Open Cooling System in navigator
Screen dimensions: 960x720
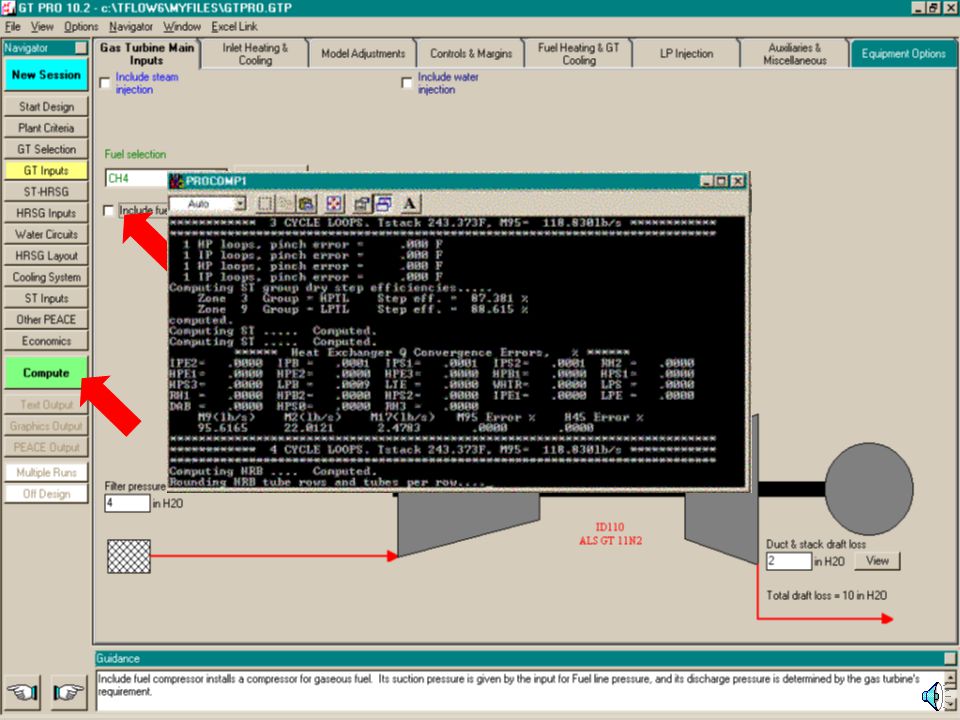click(x=46, y=277)
